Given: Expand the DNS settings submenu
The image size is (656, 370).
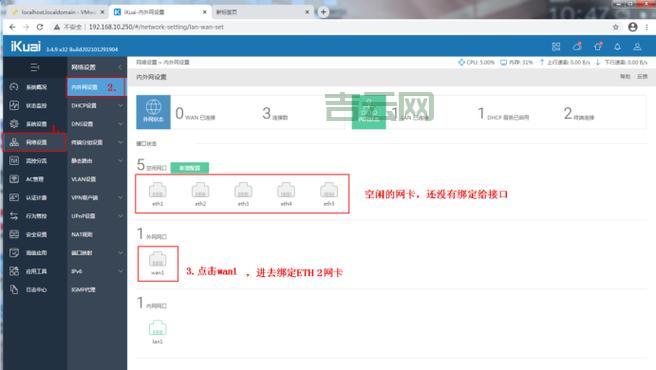Looking at the screenshot, I should point(97,124).
